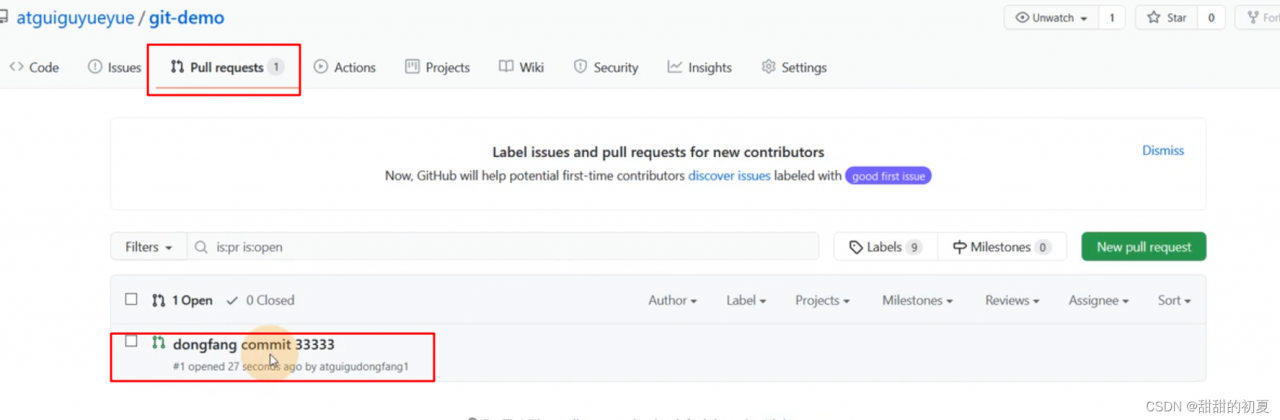Click the is:pr is:open search field
Viewport: 1280px width, 420px height.
click(510, 247)
